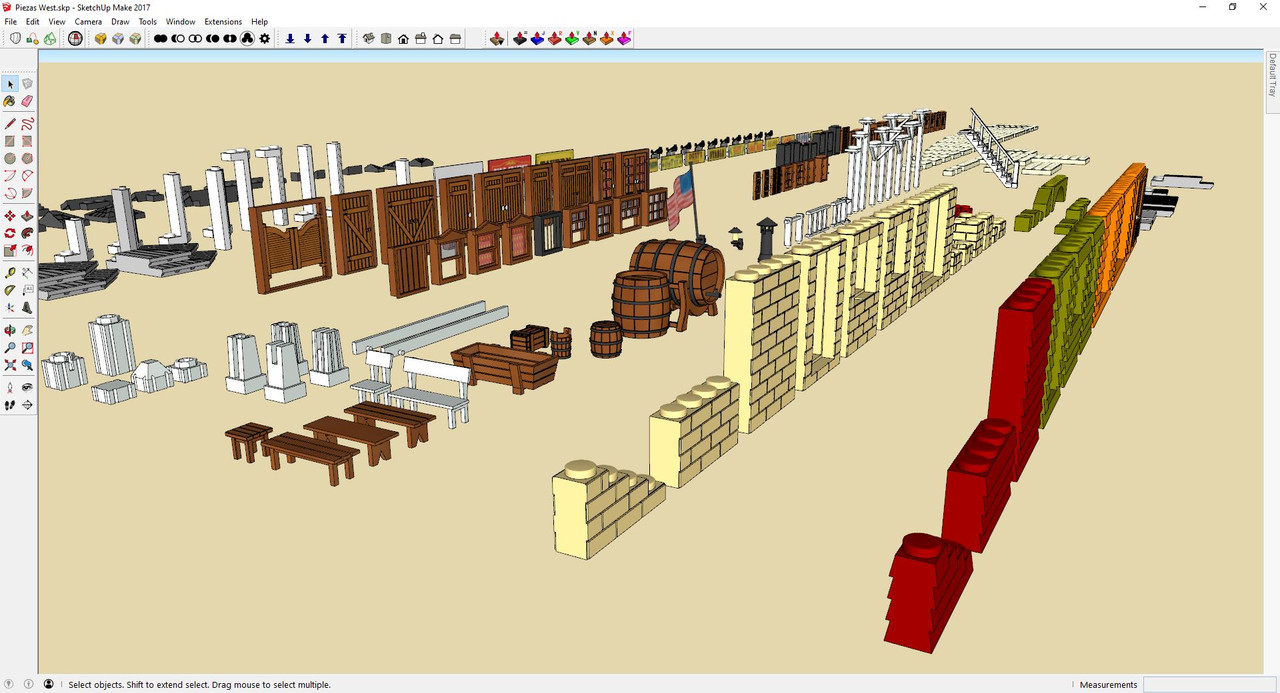Click Zoom Extents tool
This screenshot has width=1280, height=693.
pyautogui.click(x=10, y=365)
